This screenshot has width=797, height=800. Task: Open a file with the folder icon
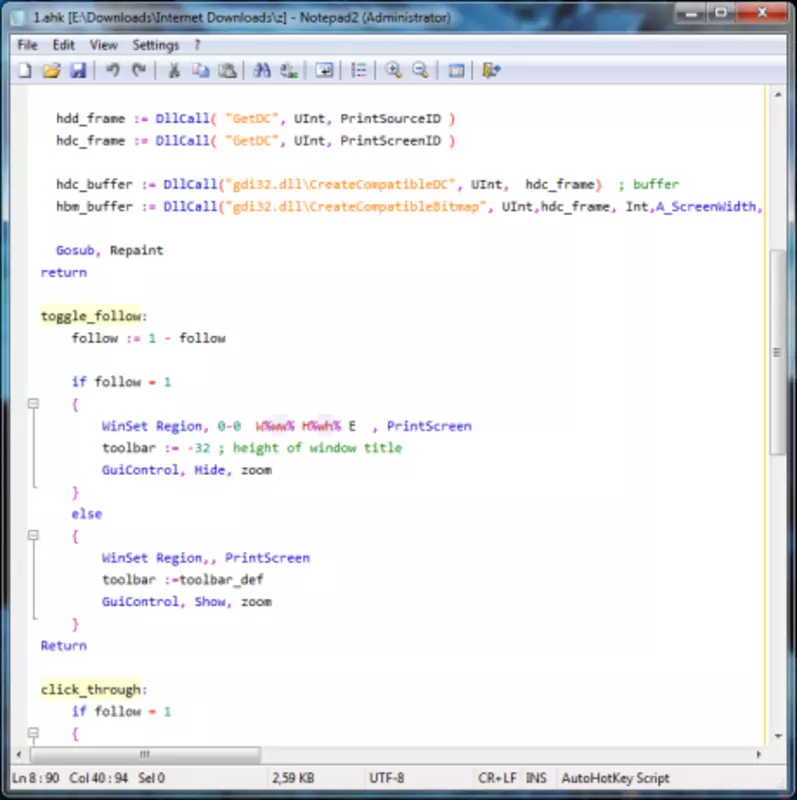pos(52,70)
